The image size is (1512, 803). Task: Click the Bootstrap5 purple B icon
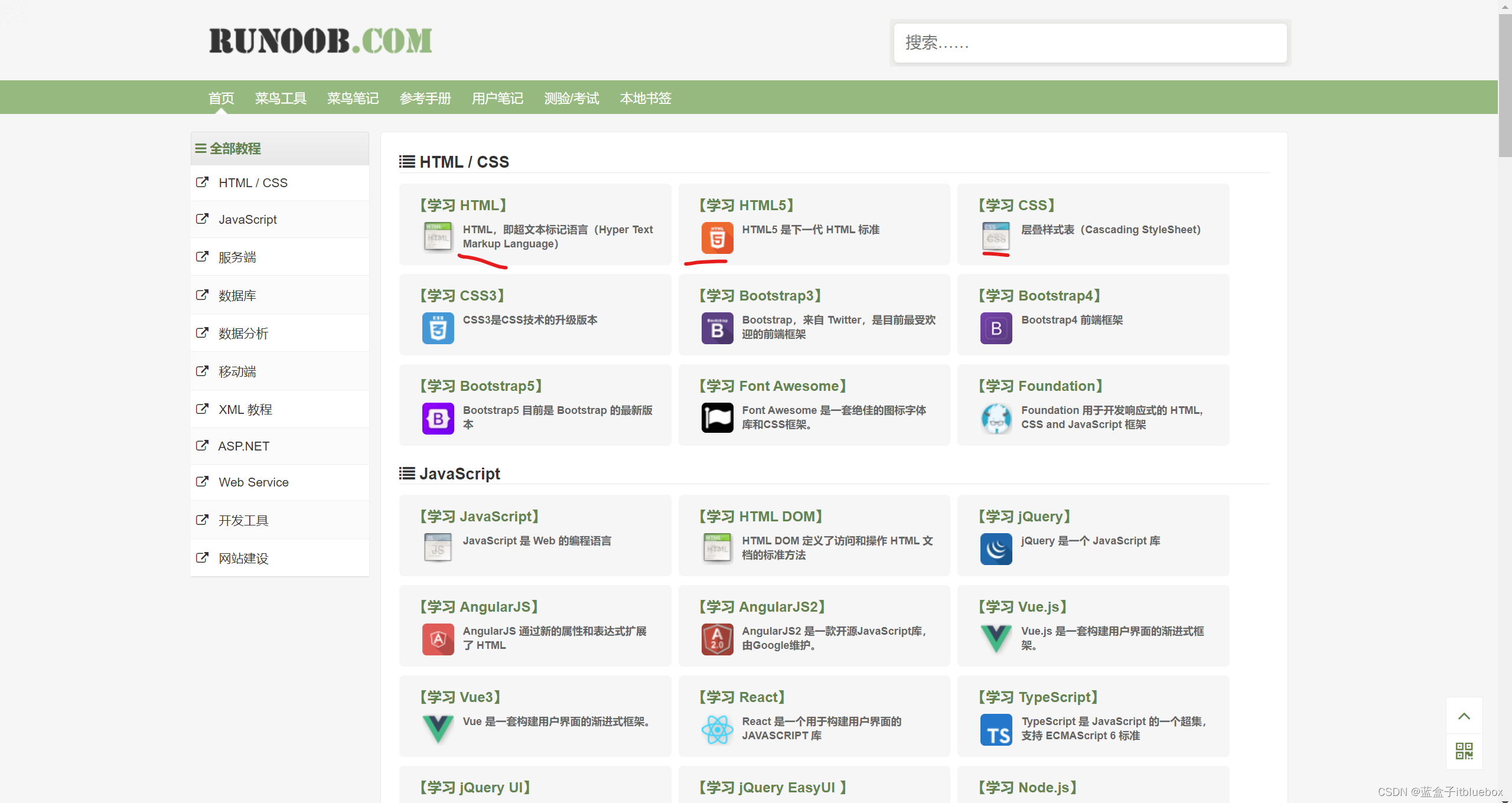coord(438,419)
